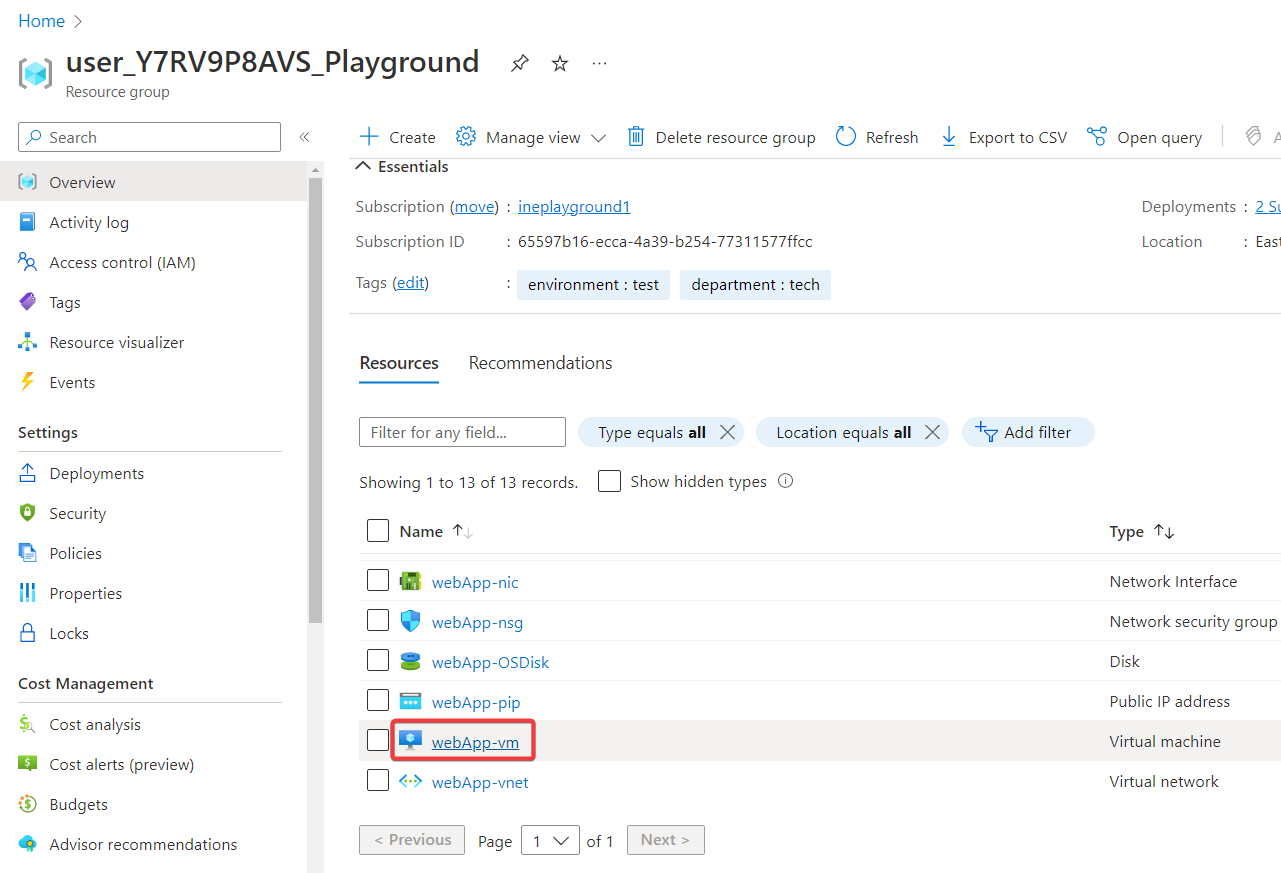The image size is (1281, 873).
Task: Click the favorite star icon
Action: [560, 64]
